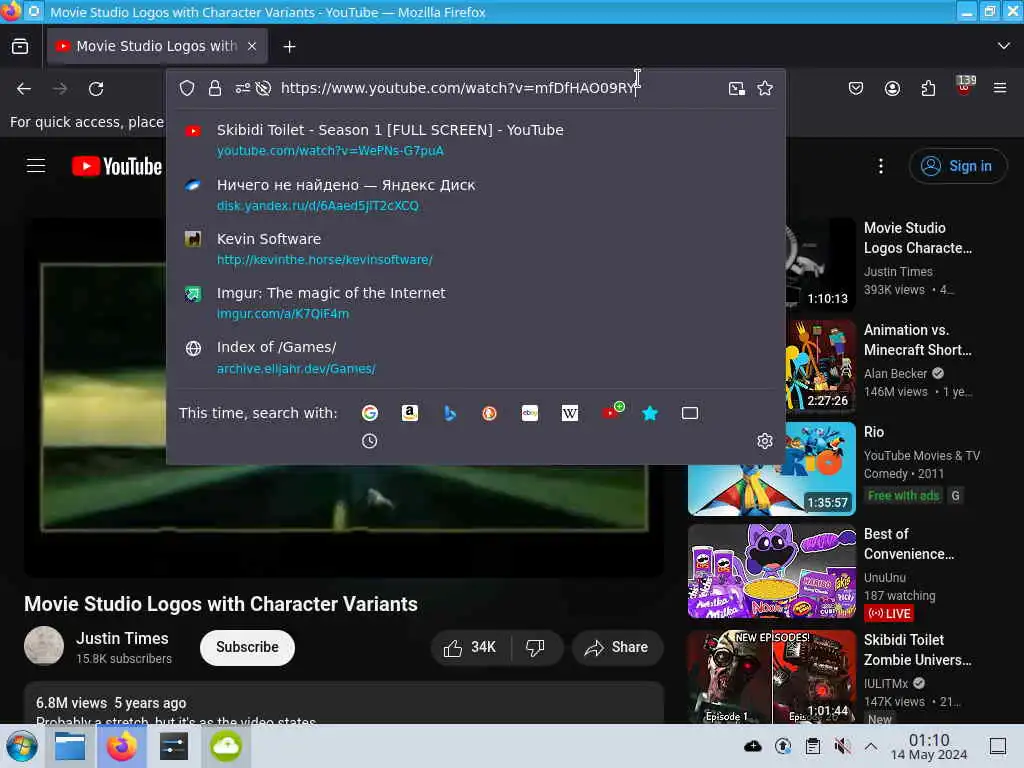
Task: Select the Kevin Software suggestion
Action: coord(475,249)
